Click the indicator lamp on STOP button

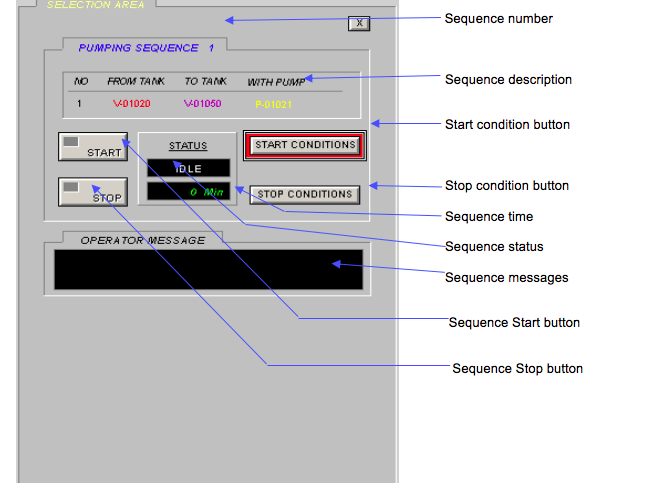tap(71, 187)
